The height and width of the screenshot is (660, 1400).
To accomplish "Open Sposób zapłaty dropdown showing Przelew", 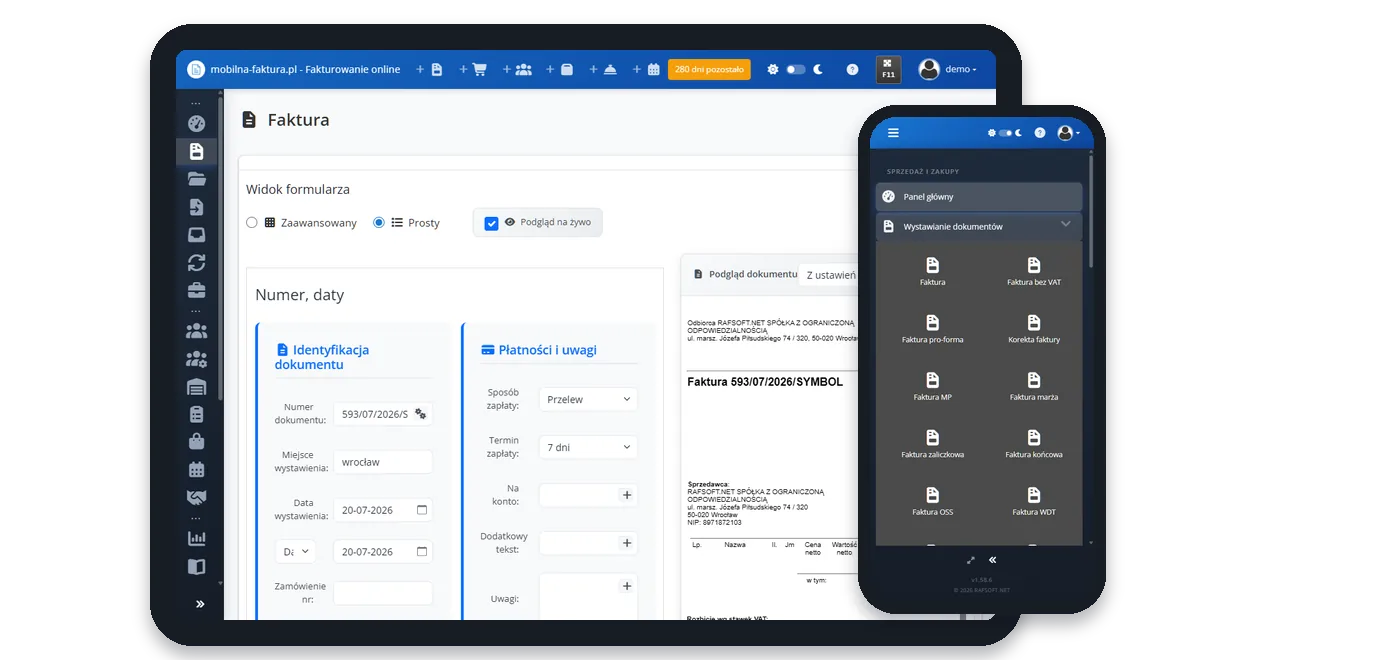I will pyautogui.click(x=588, y=399).
